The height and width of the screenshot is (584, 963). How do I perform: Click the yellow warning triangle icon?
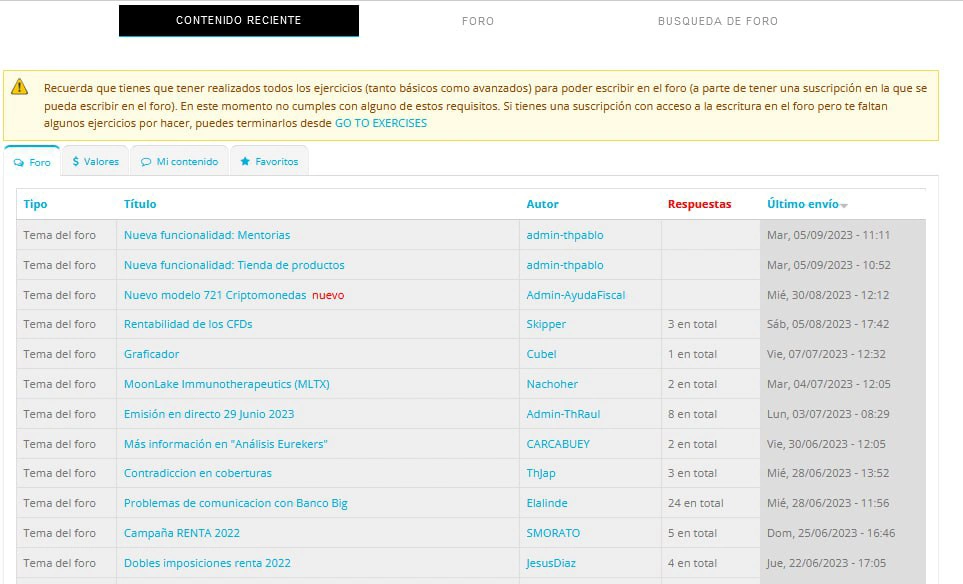[19, 88]
